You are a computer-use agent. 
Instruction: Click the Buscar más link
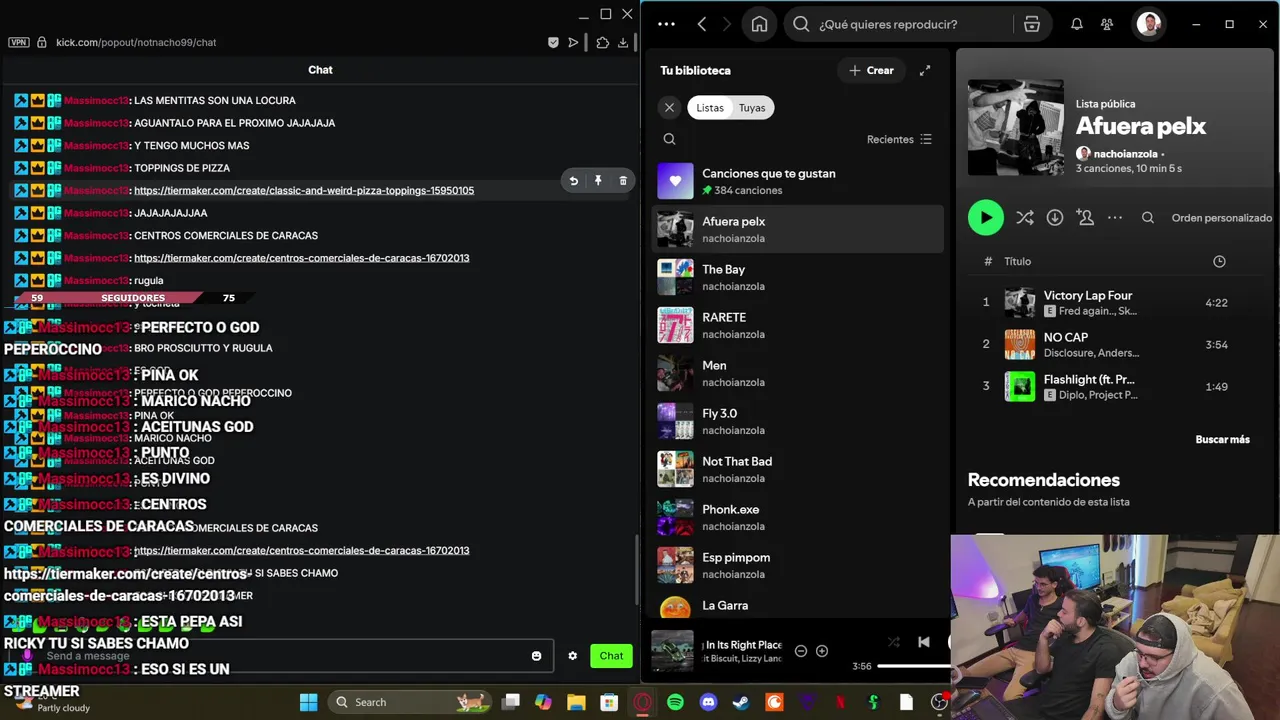pos(1222,439)
